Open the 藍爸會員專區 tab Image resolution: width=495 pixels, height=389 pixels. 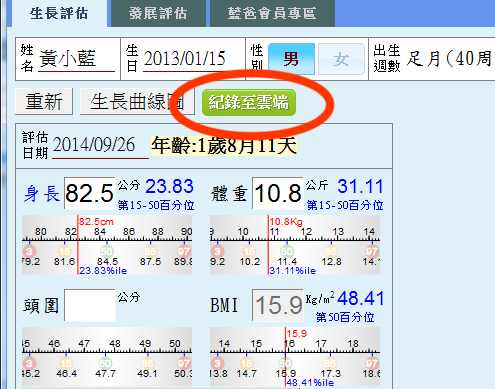pos(272,13)
